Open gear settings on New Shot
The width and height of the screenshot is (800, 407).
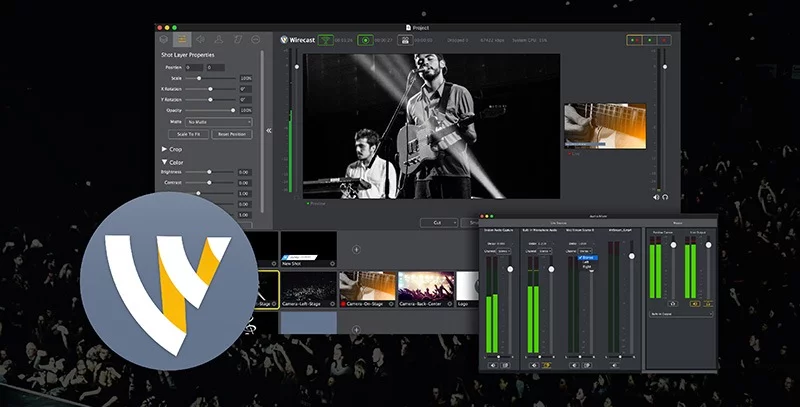pos(332,264)
